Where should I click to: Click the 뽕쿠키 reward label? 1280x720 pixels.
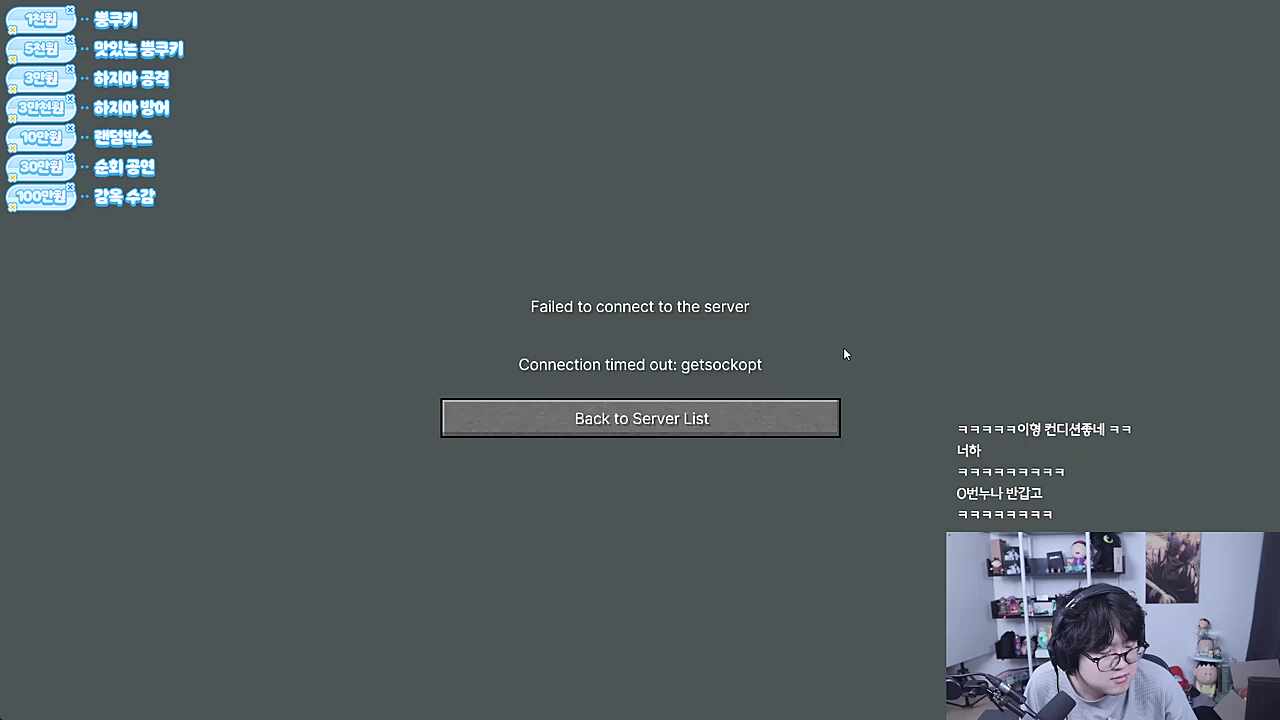[x=115, y=20]
